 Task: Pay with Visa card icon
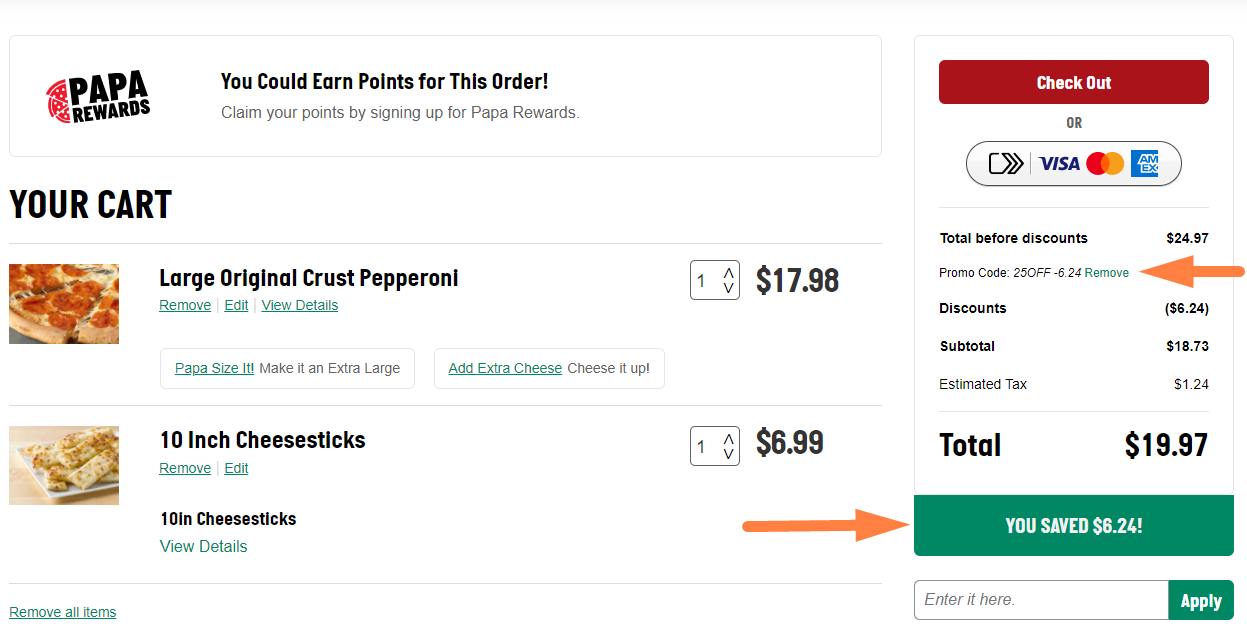tap(1059, 163)
